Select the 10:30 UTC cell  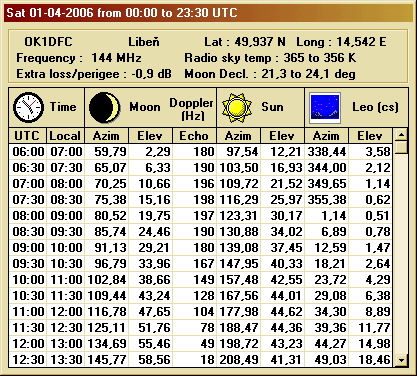coord(28,296)
